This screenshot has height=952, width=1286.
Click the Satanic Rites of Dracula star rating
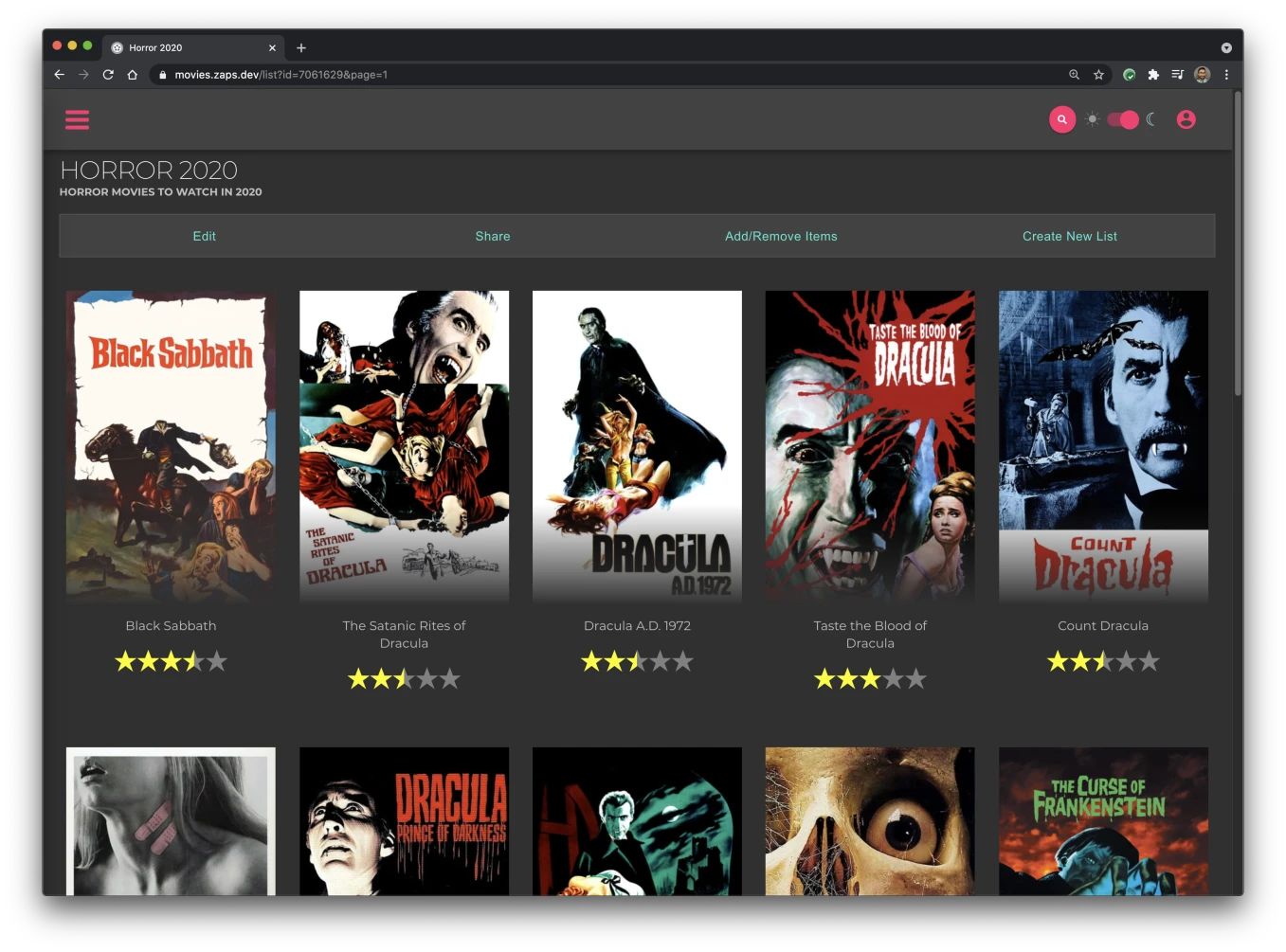404,678
